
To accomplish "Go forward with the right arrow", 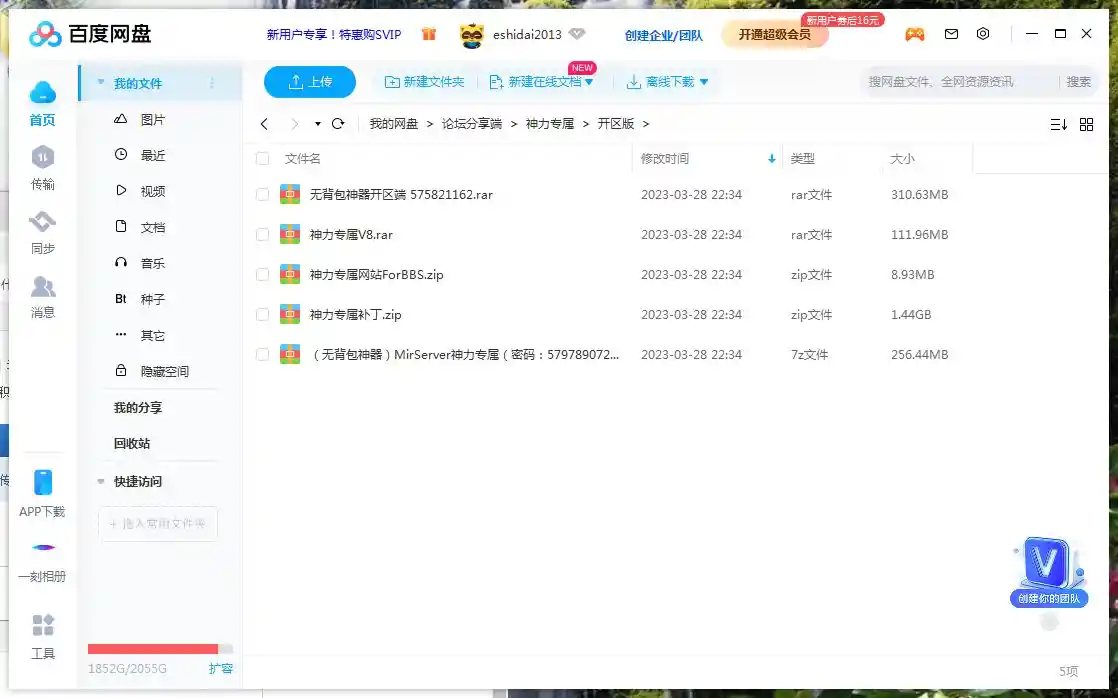I will click(294, 124).
